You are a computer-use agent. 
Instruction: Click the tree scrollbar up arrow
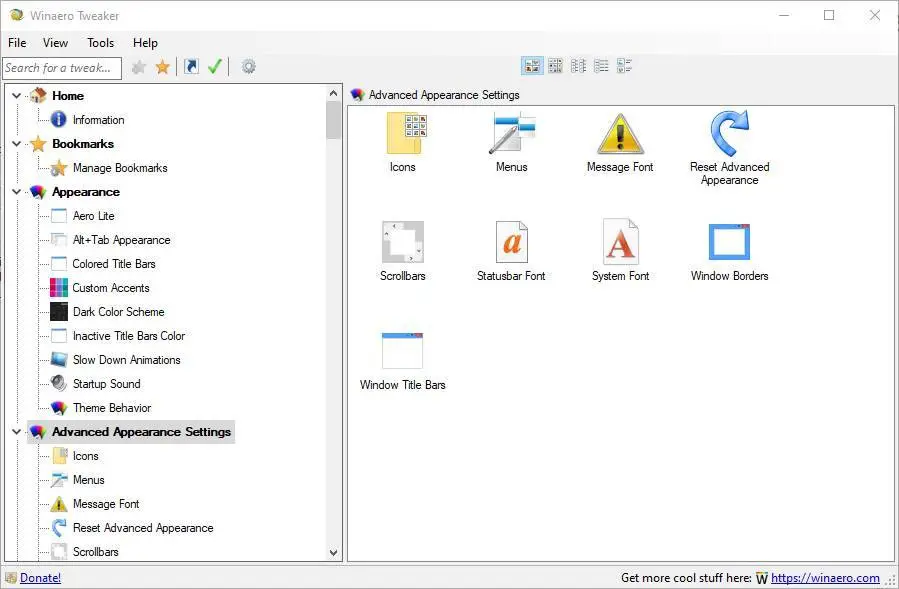[334, 93]
